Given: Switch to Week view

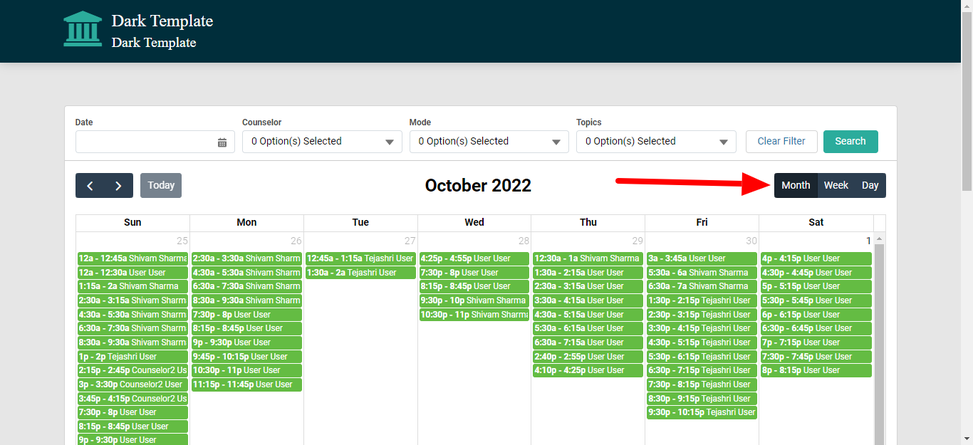Looking at the screenshot, I should 836,185.
